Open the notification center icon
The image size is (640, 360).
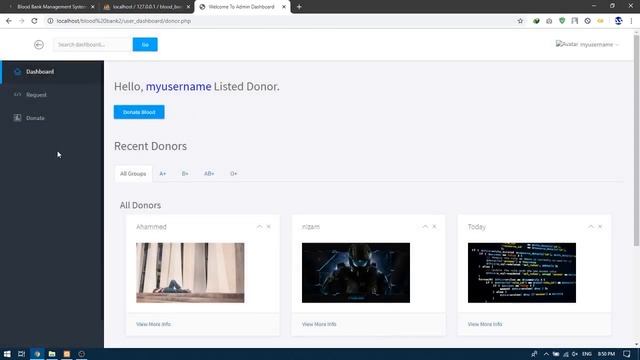click(x=627, y=354)
